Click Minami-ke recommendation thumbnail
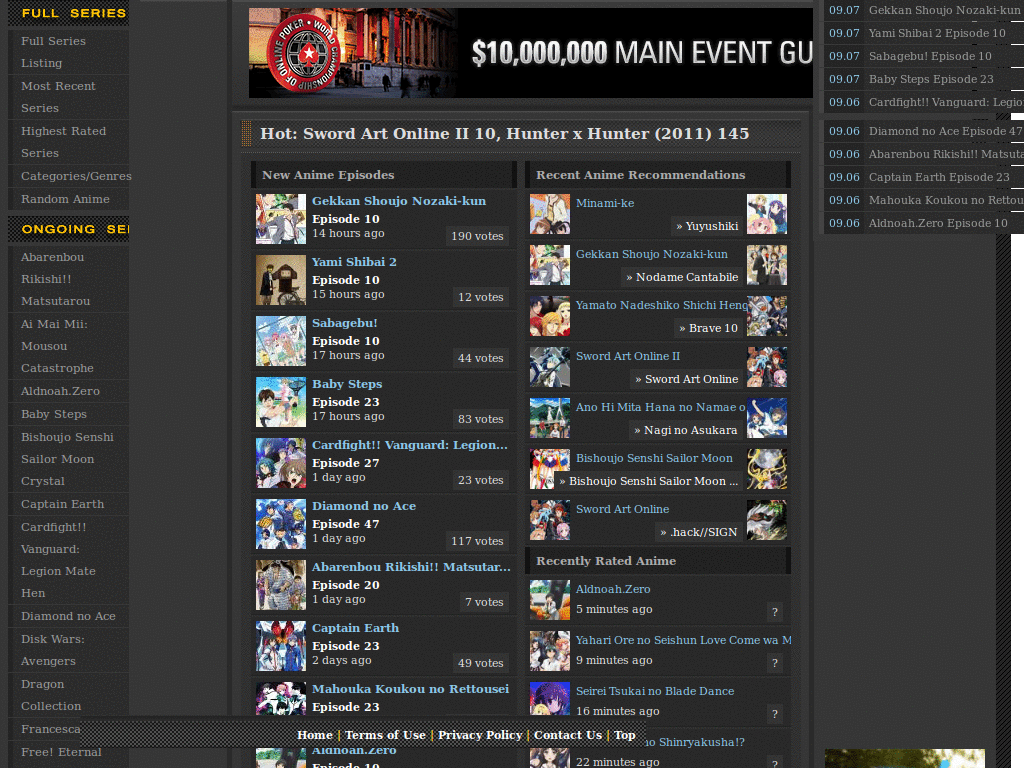The height and width of the screenshot is (768, 1024). click(550, 214)
